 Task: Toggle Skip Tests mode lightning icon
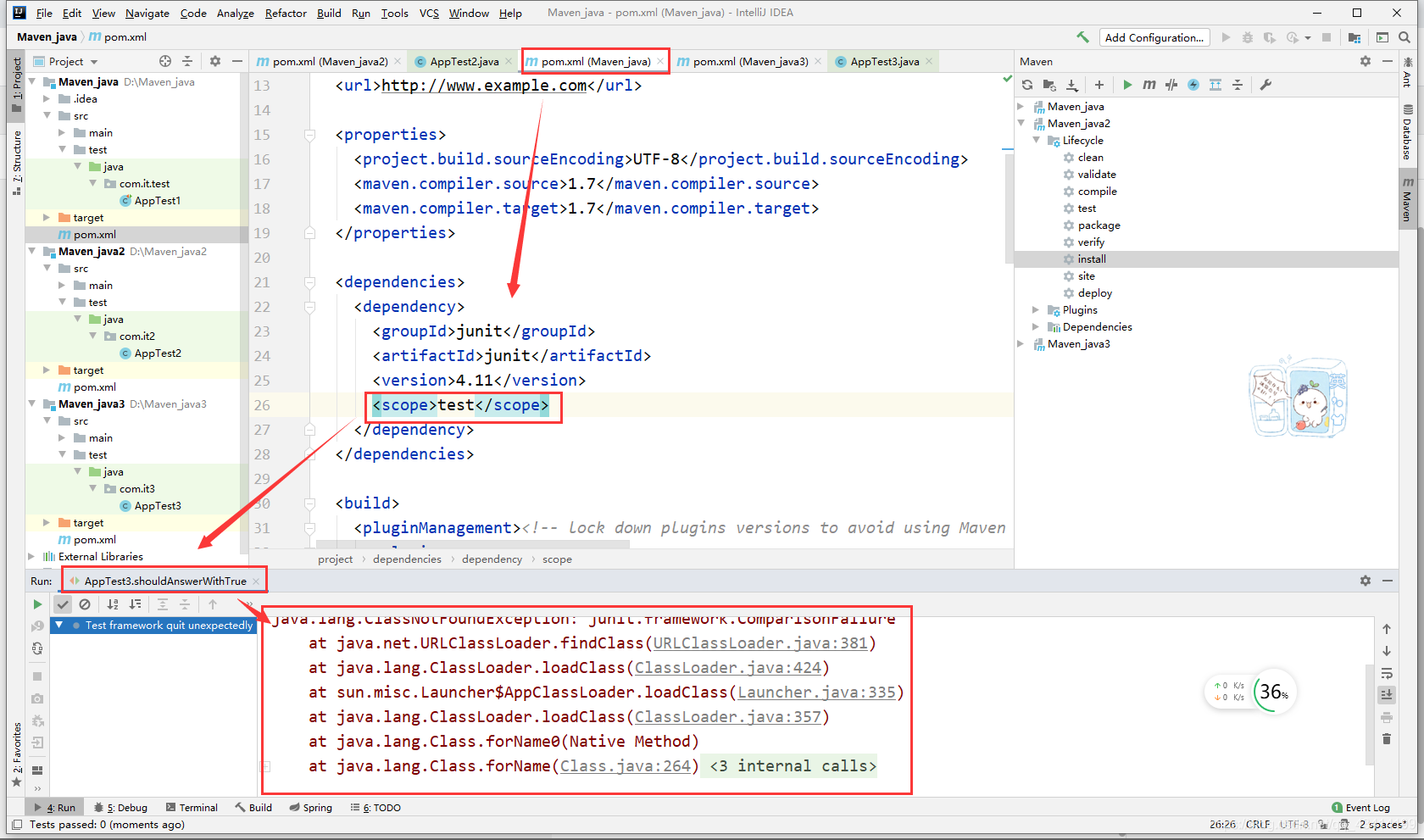[x=1193, y=85]
